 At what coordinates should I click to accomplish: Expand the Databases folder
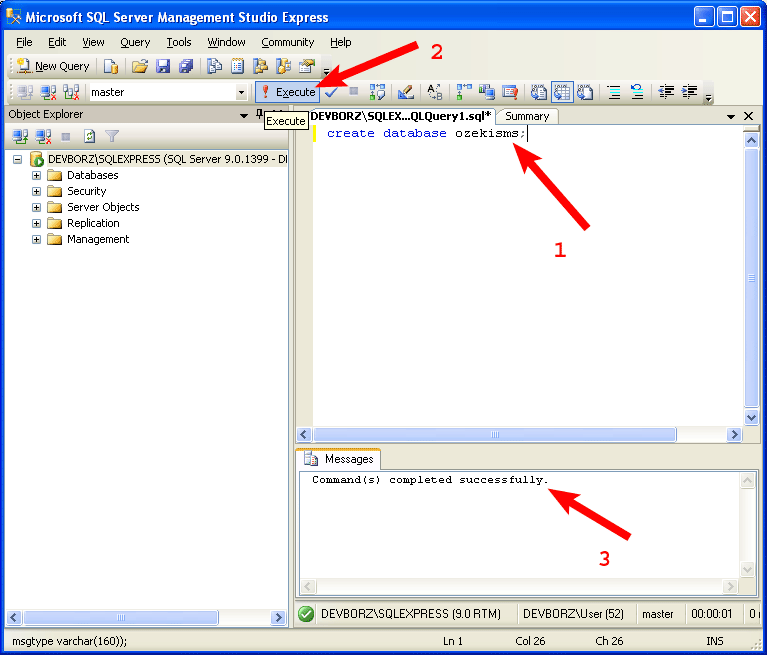(36, 175)
